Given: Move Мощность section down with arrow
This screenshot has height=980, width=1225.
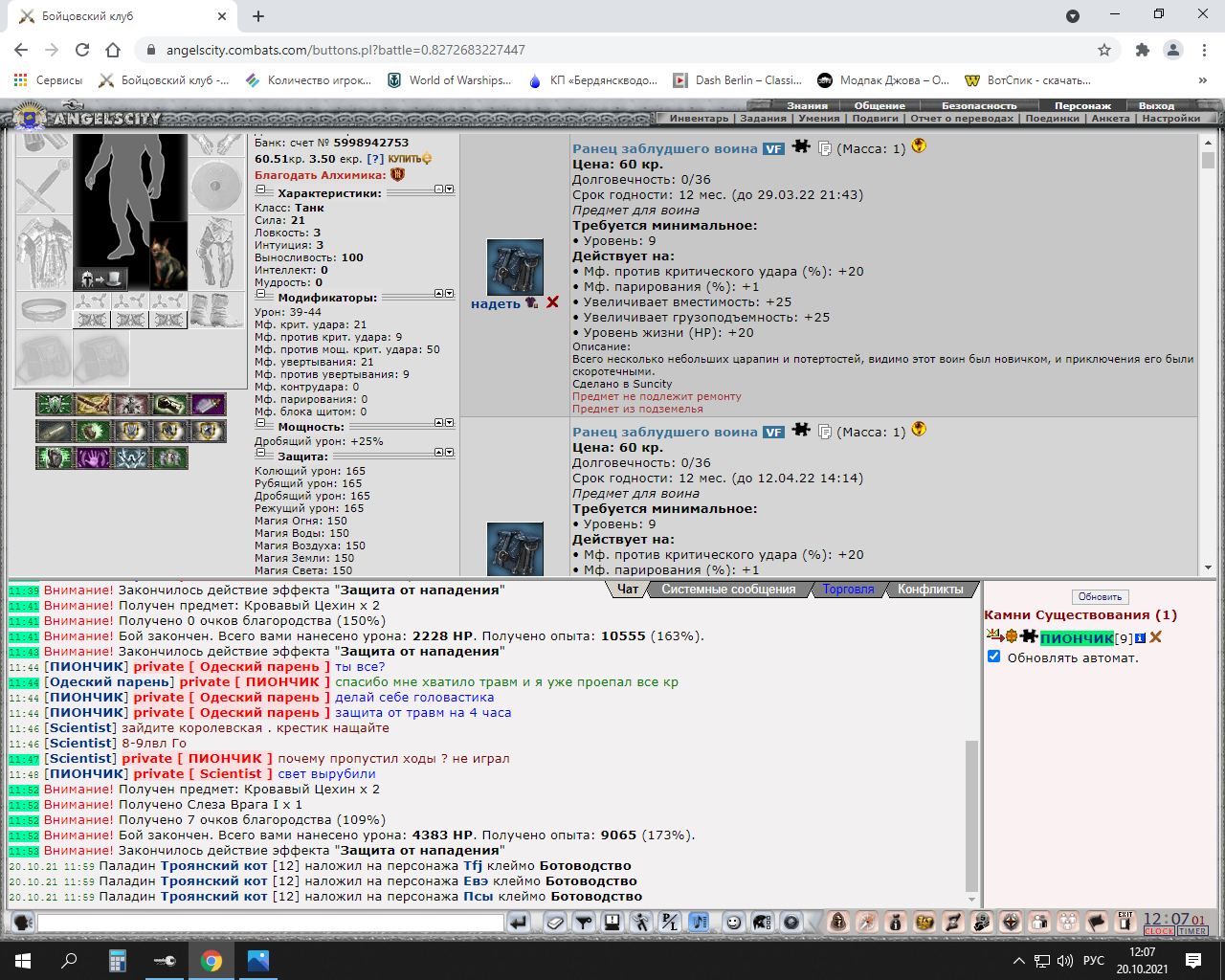Looking at the screenshot, I should point(450,423).
